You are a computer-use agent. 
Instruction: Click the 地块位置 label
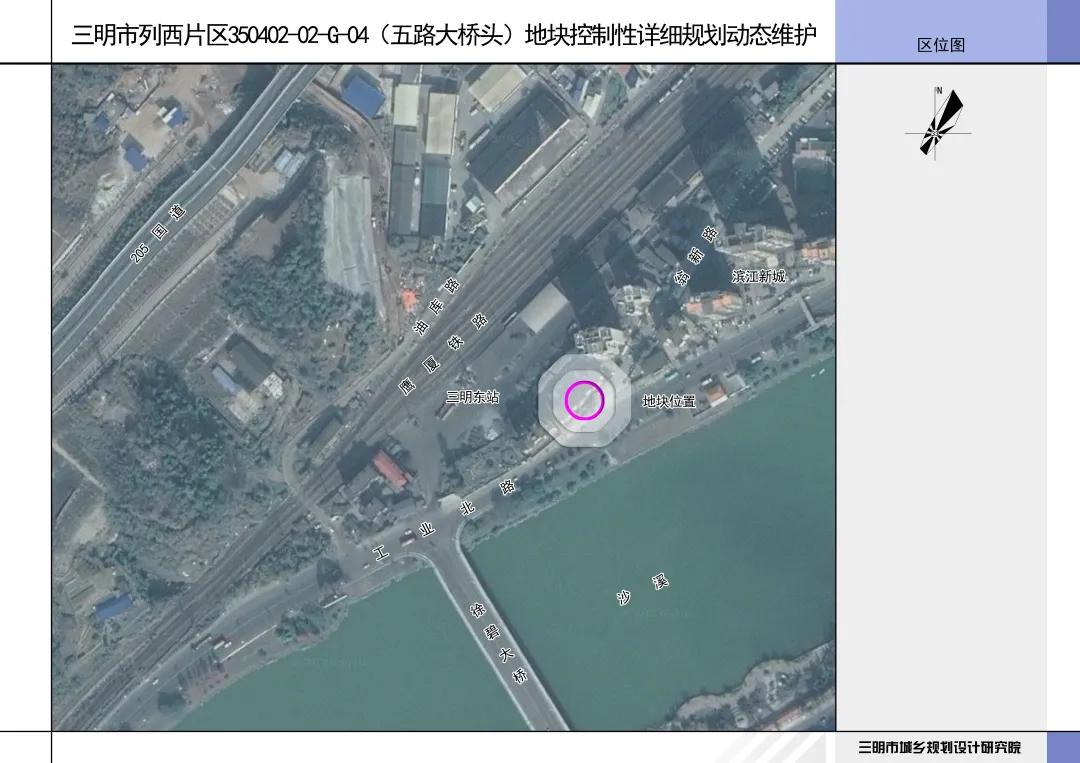[x=669, y=401]
